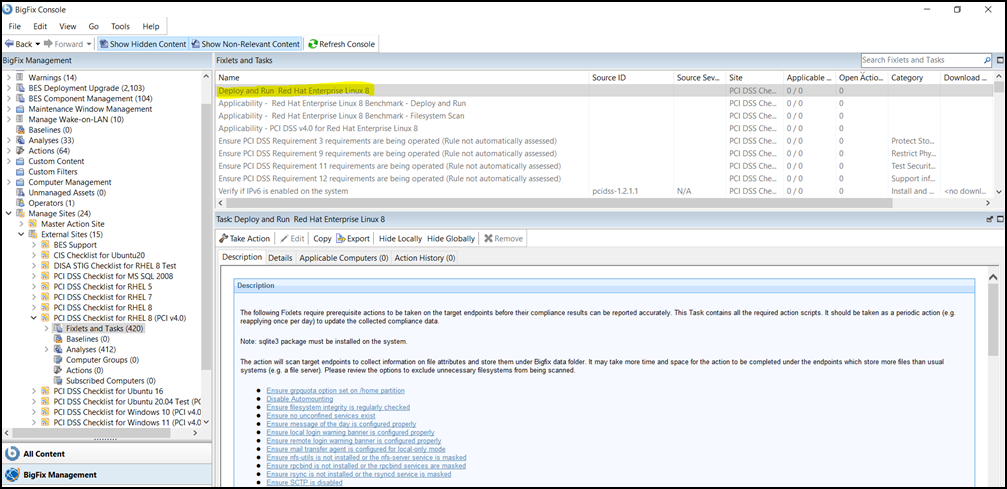1007x489 pixels.
Task: Expand the Master Action Site node
Action: pos(21,224)
